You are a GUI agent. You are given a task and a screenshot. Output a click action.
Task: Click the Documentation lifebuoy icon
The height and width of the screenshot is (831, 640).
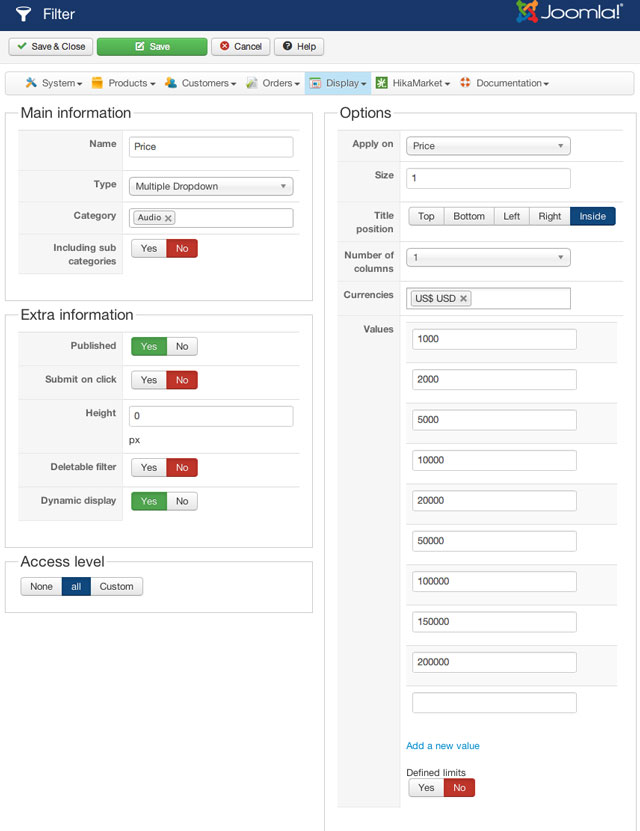tap(465, 83)
